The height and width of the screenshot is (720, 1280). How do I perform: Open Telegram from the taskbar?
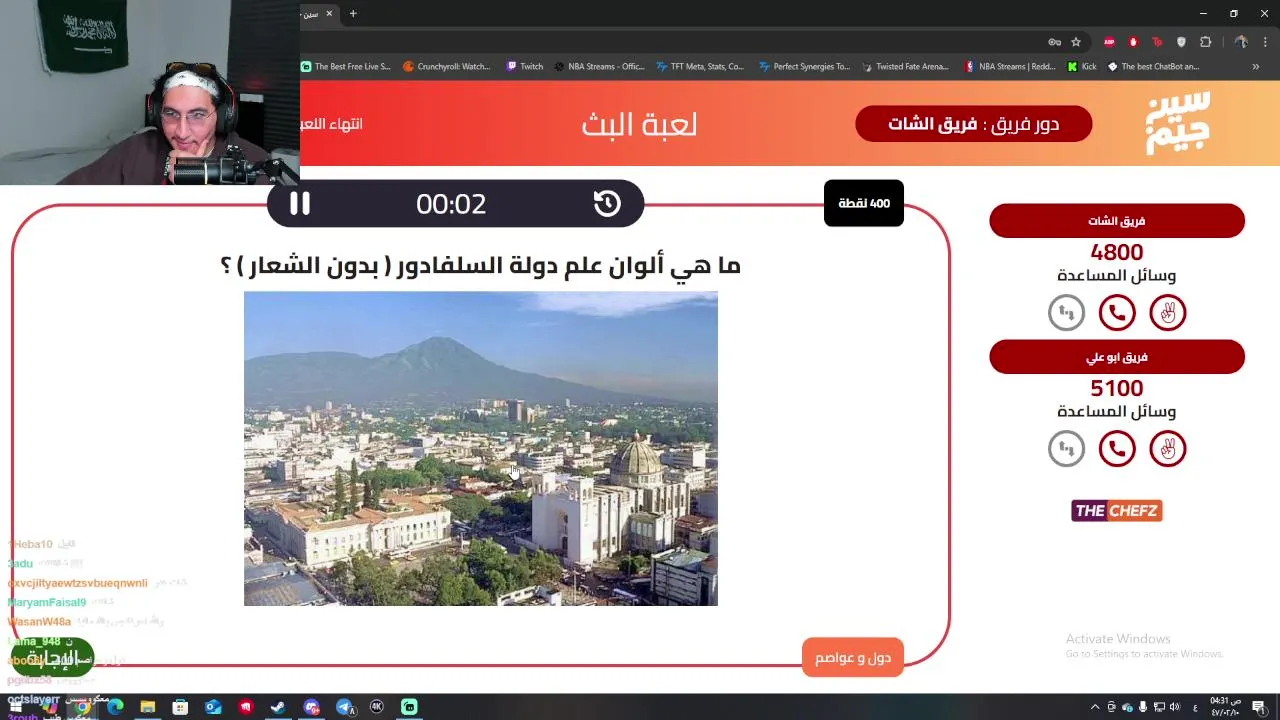pyautogui.click(x=344, y=707)
